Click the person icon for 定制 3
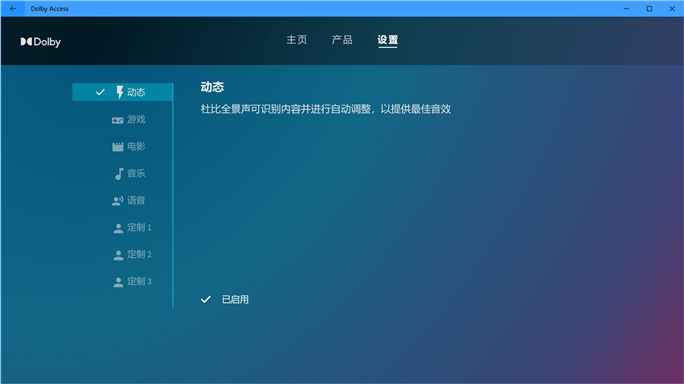 [118, 282]
